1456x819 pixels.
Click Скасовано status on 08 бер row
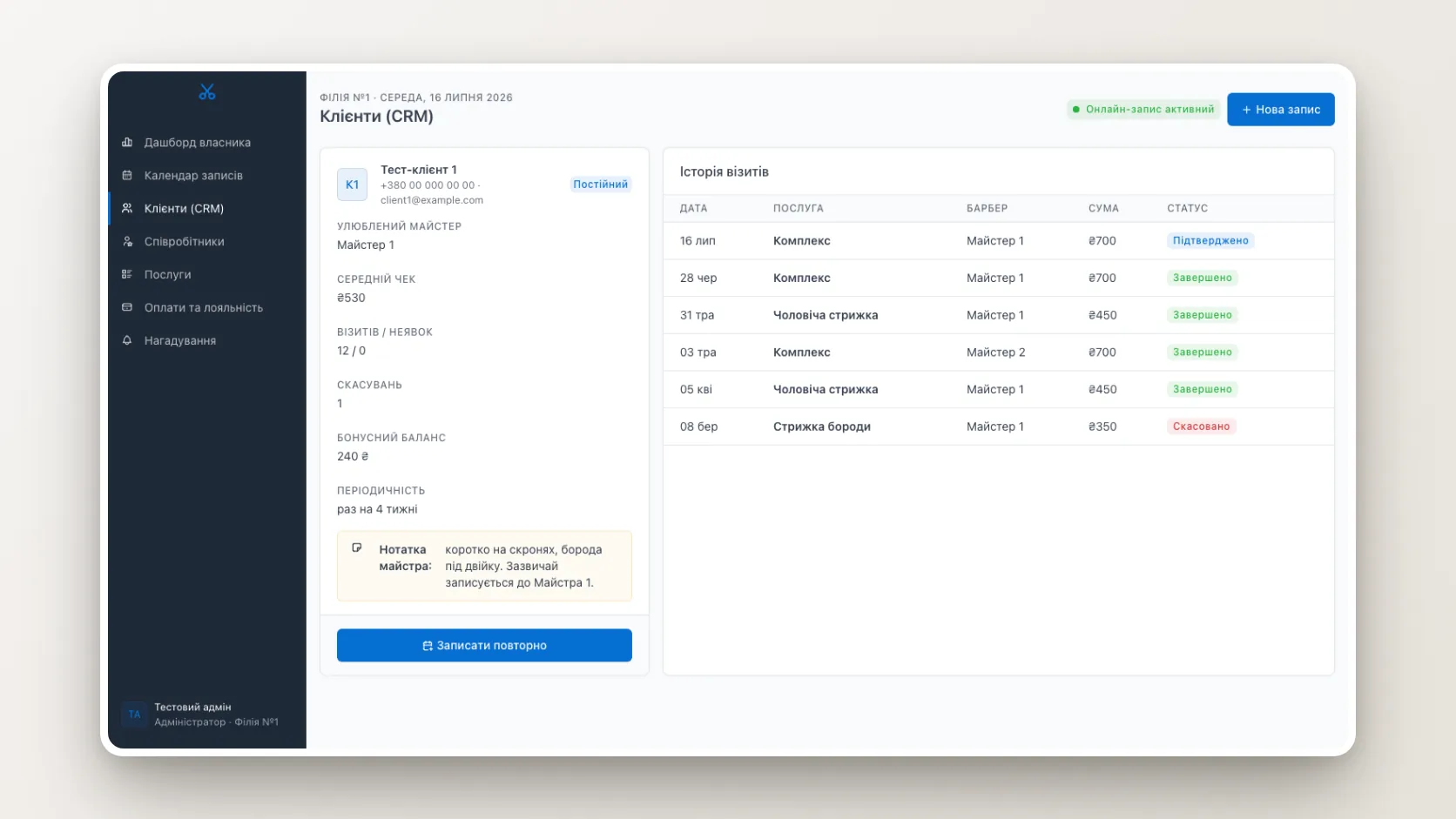[x=1201, y=426]
